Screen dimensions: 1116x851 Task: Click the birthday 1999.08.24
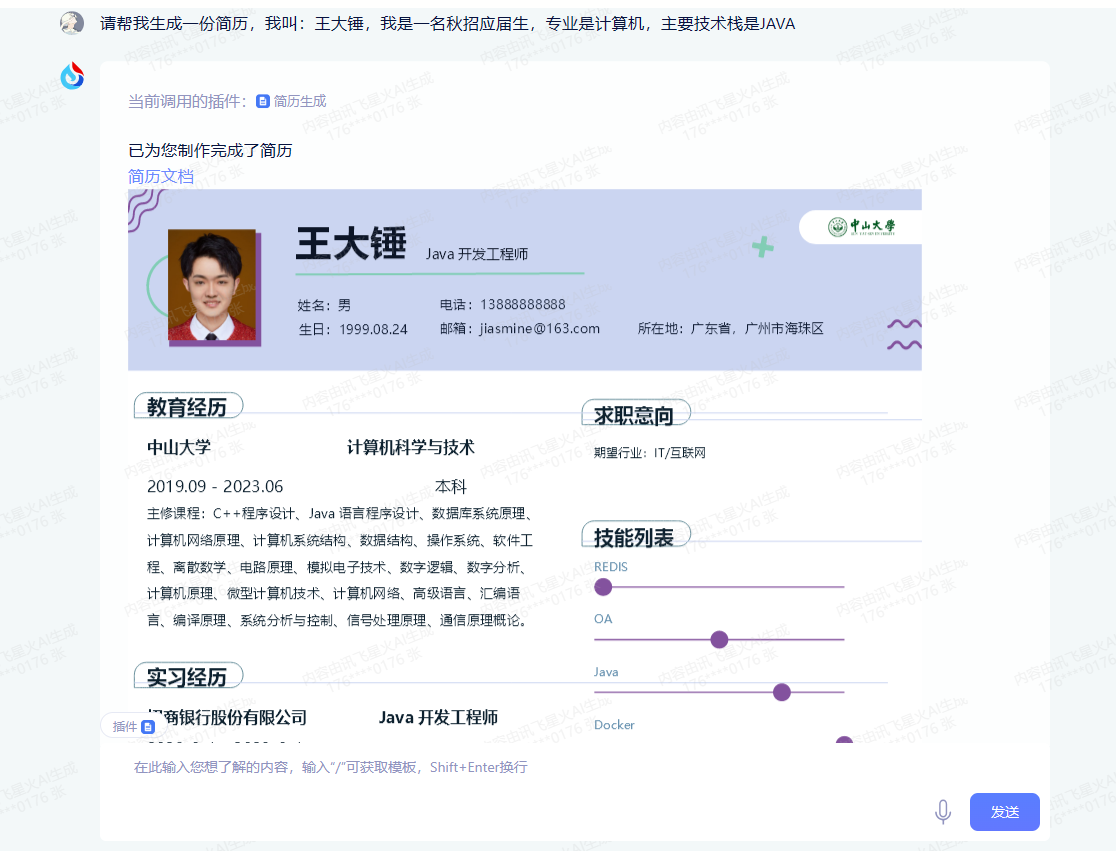373,329
